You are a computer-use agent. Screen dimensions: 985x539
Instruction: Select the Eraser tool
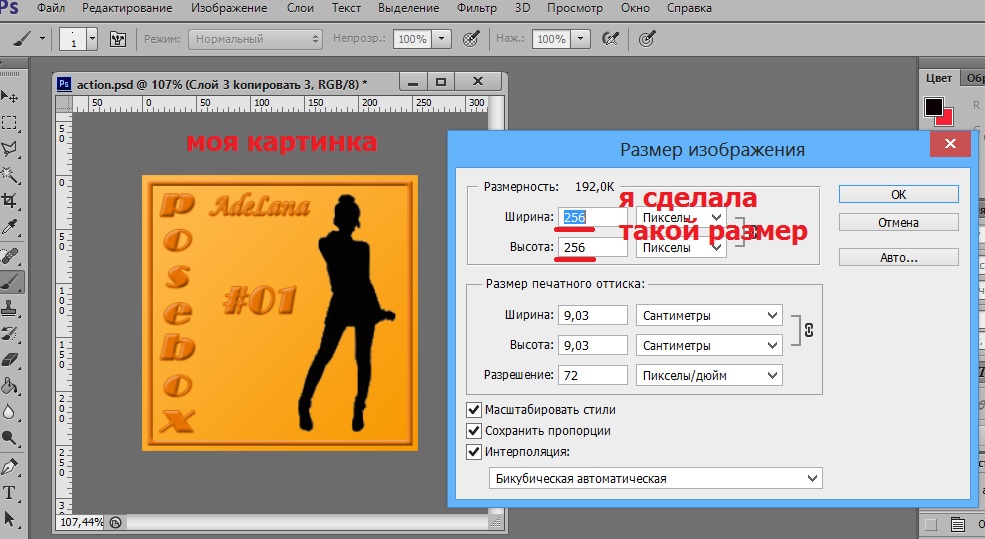[10, 359]
